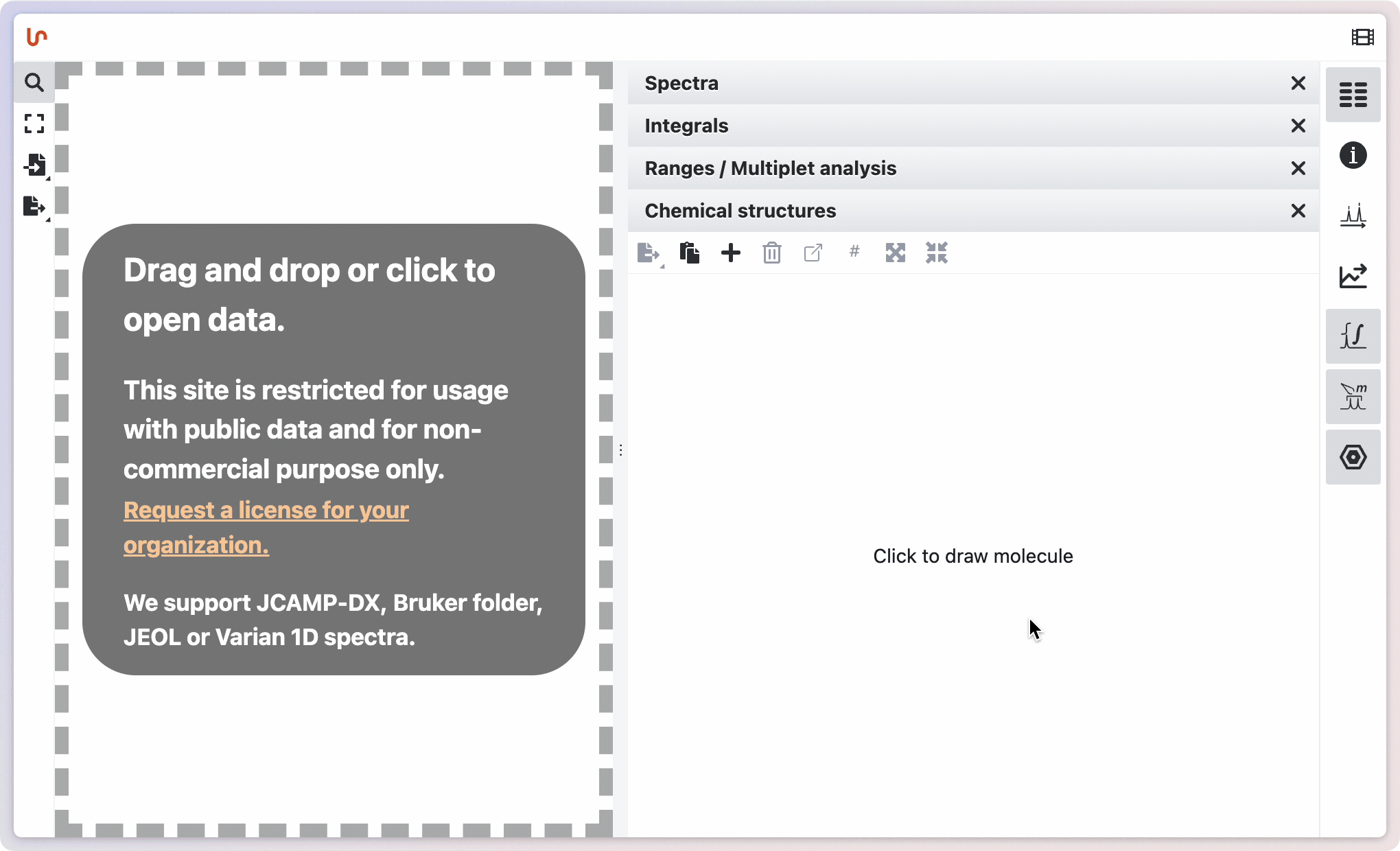
Task: Toggle atom numbering hash icon
Action: 854,252
